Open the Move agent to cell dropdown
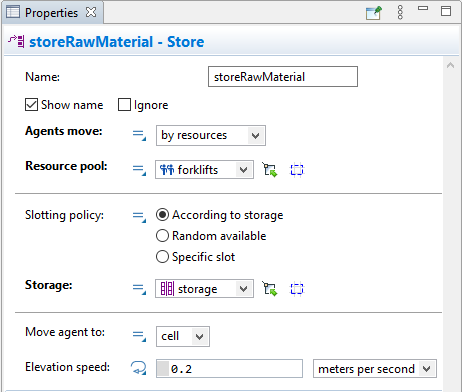 click(183, 336)
